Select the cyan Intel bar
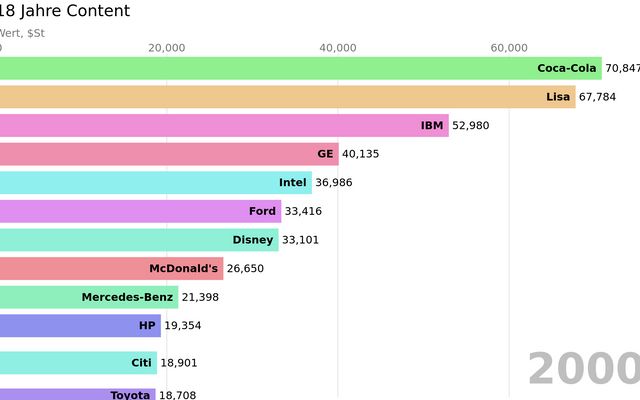Viewport: 640px width, 400px height. 155,182
